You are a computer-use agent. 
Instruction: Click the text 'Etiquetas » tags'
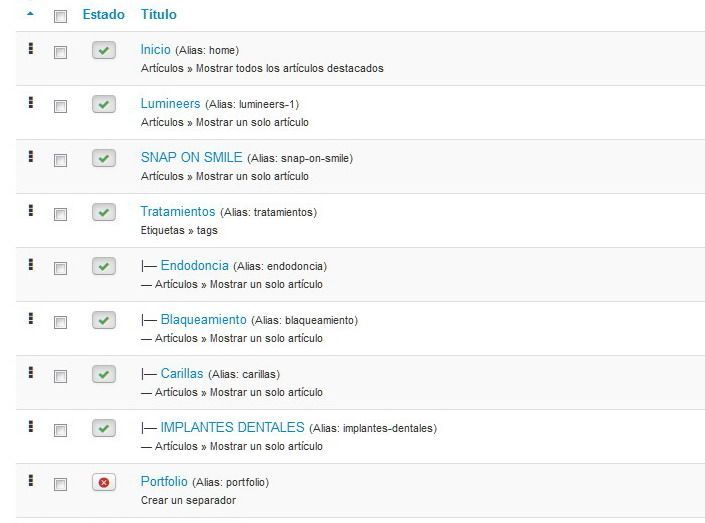pos(179,230)
